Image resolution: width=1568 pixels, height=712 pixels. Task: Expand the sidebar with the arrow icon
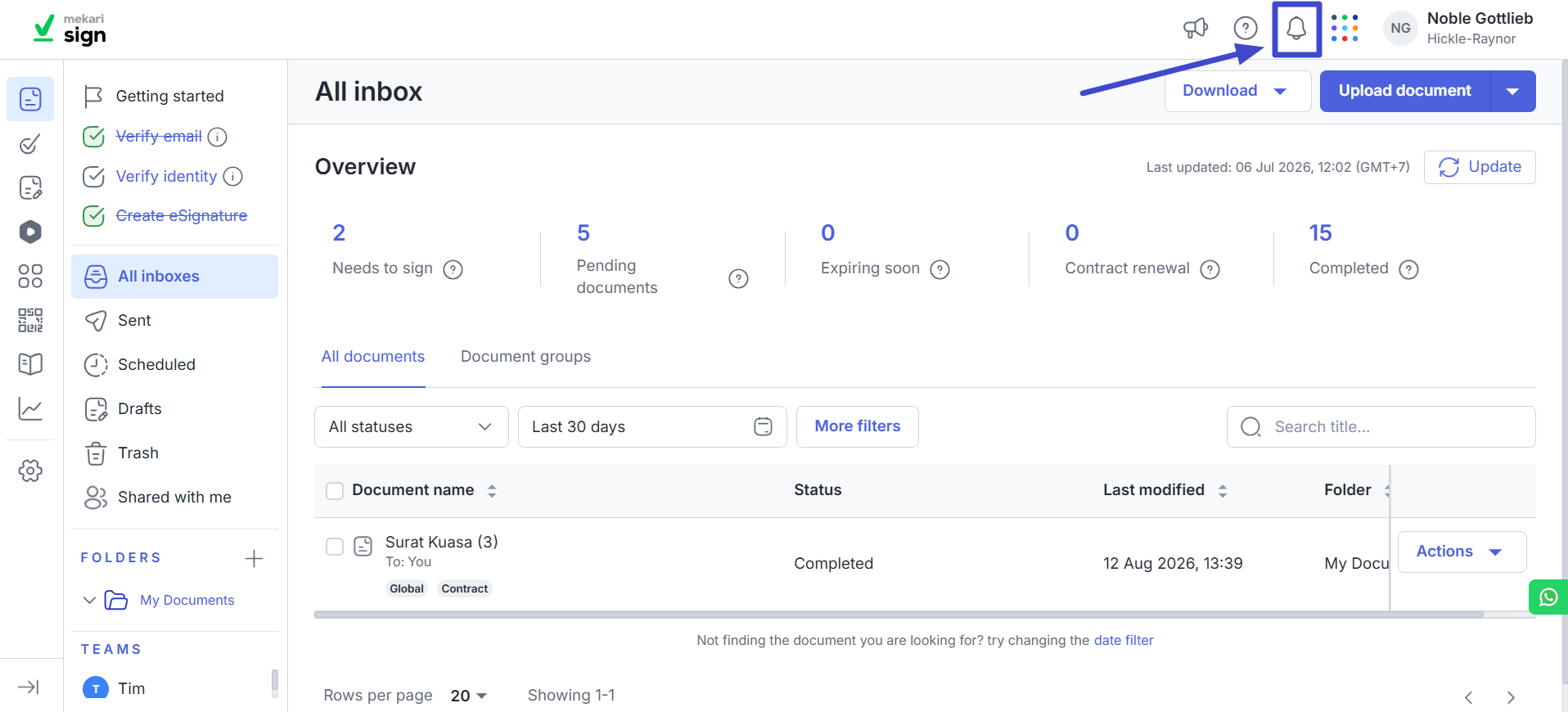coord(29,687)
